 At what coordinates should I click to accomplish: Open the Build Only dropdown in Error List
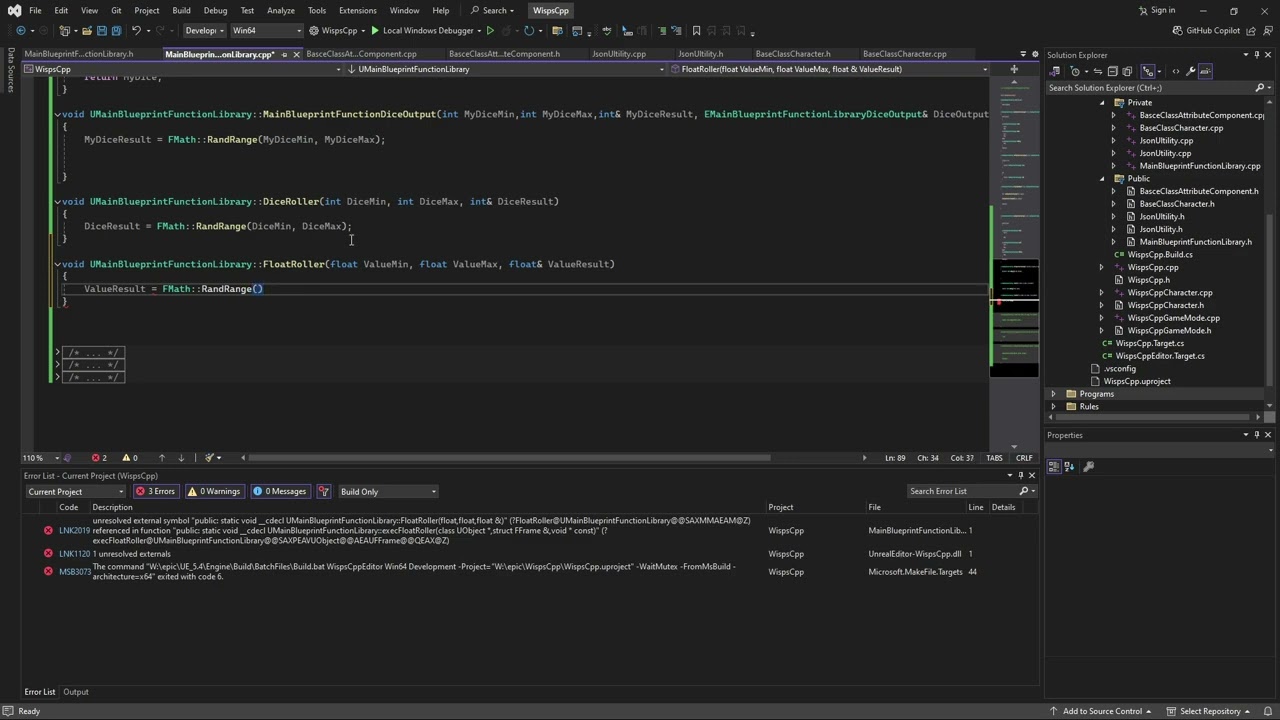click(x=388, y=491)
